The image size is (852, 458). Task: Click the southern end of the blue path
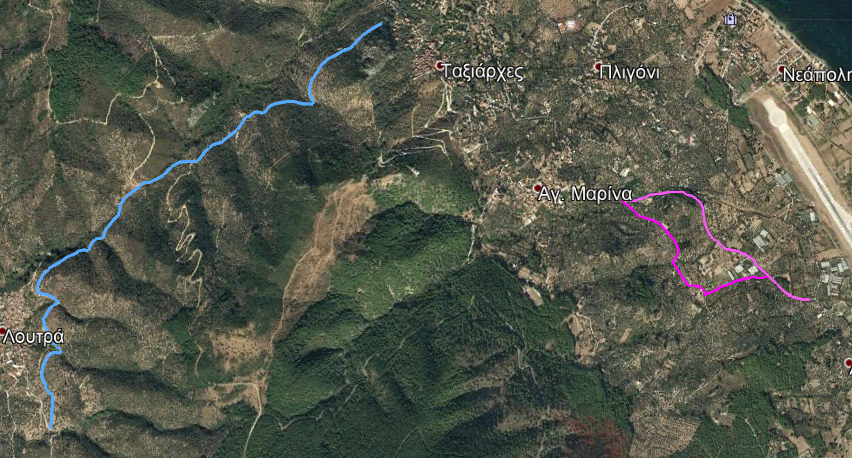51,428
